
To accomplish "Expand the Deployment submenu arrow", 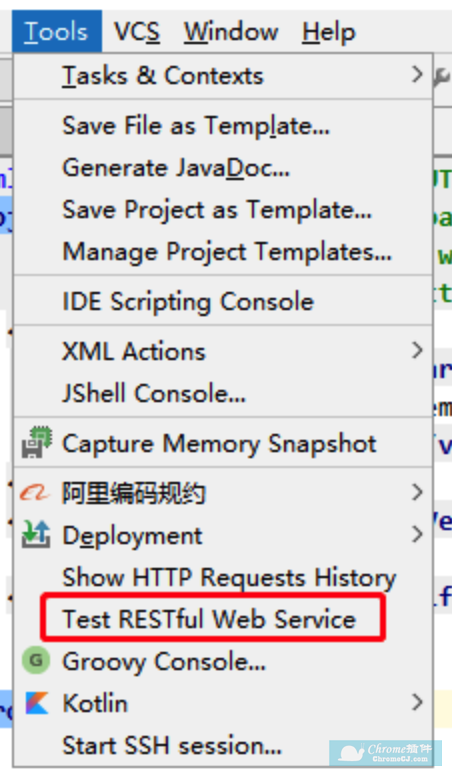I will click(418, 534).
